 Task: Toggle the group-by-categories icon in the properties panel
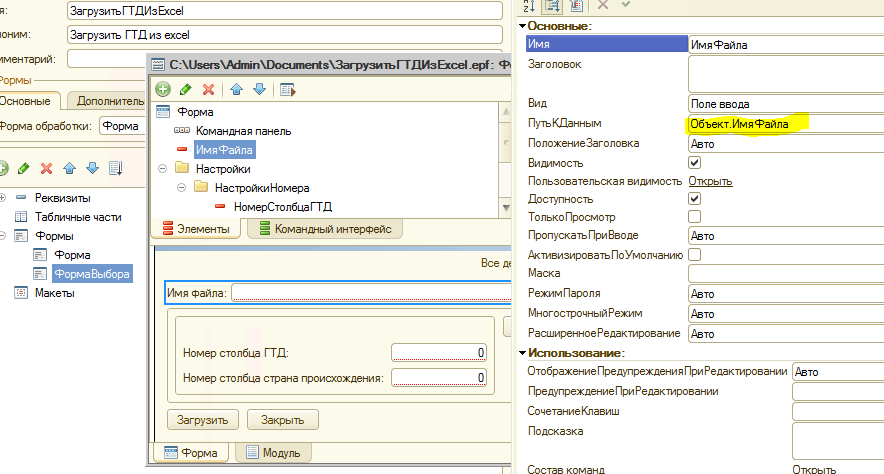(552, 5)
